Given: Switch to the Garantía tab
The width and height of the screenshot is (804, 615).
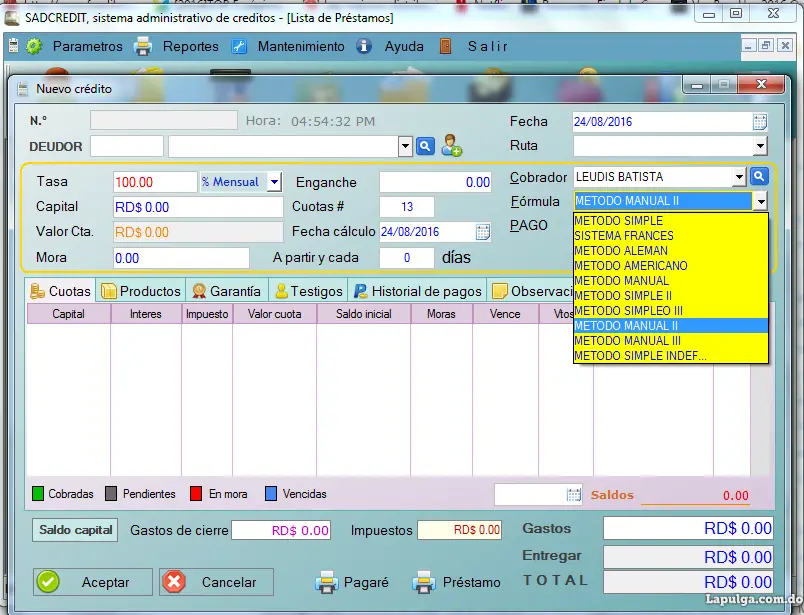Looking at the screenshot, I should click(227, 291).
